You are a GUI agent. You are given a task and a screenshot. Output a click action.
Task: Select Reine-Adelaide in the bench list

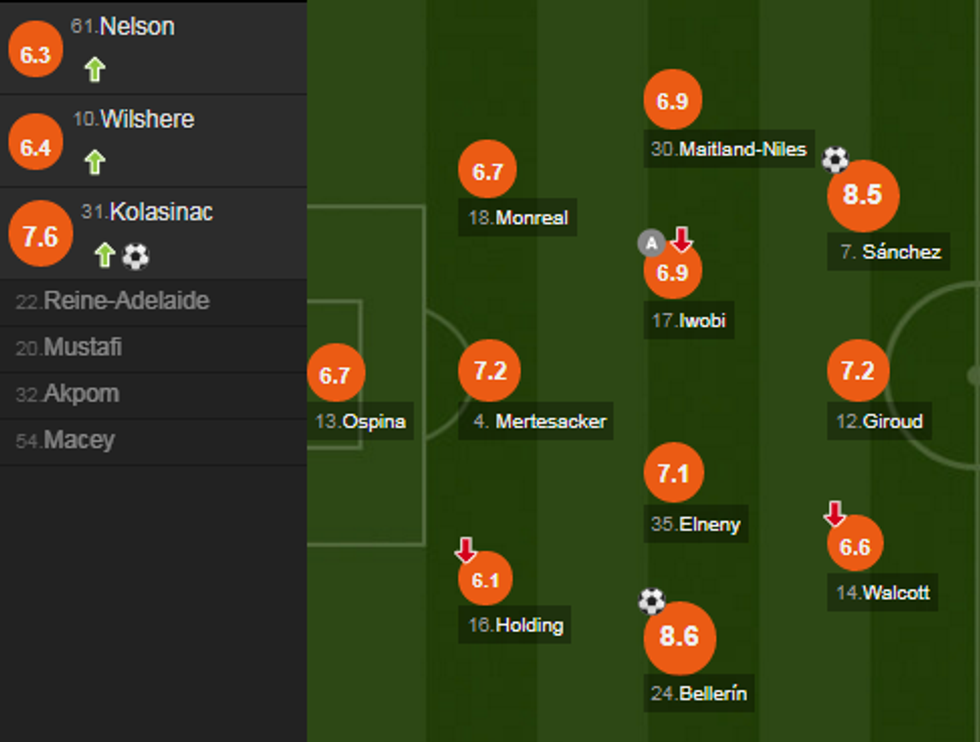(113, 302)
